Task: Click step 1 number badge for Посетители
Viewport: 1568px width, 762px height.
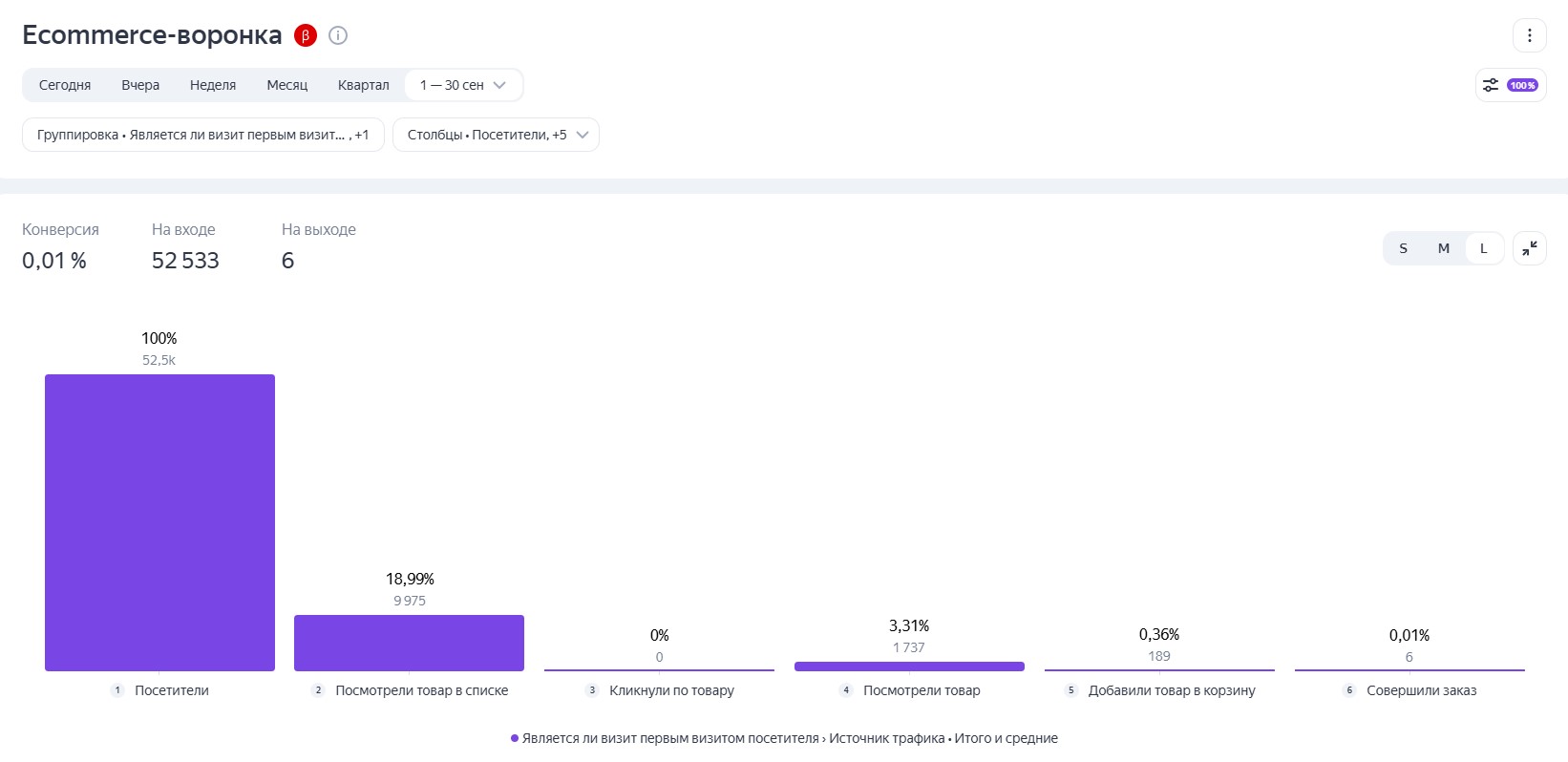Action: (x=117, y=690)
